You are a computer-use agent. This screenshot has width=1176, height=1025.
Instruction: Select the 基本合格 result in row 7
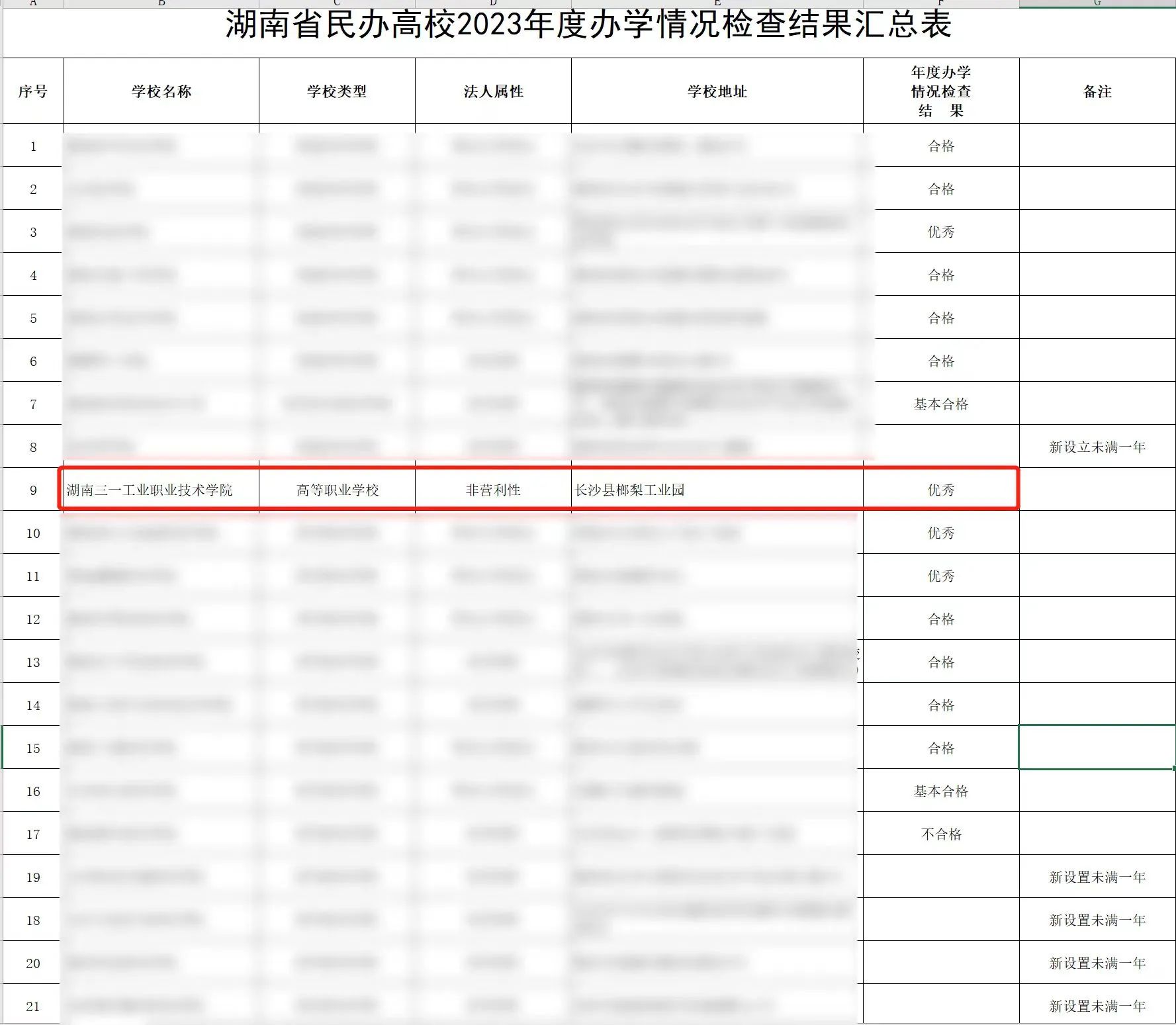click(x=940, y=404)
